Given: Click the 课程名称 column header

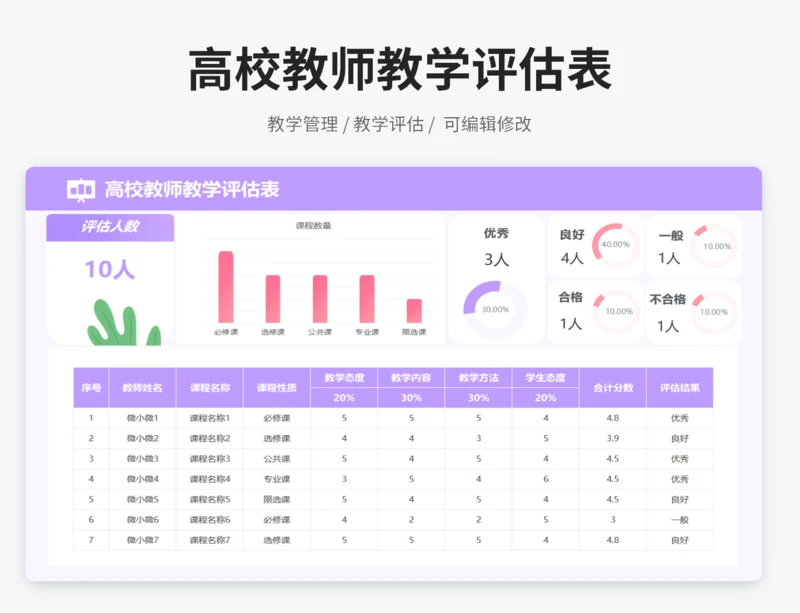Looking at the screenshot, I should [210, 387].
